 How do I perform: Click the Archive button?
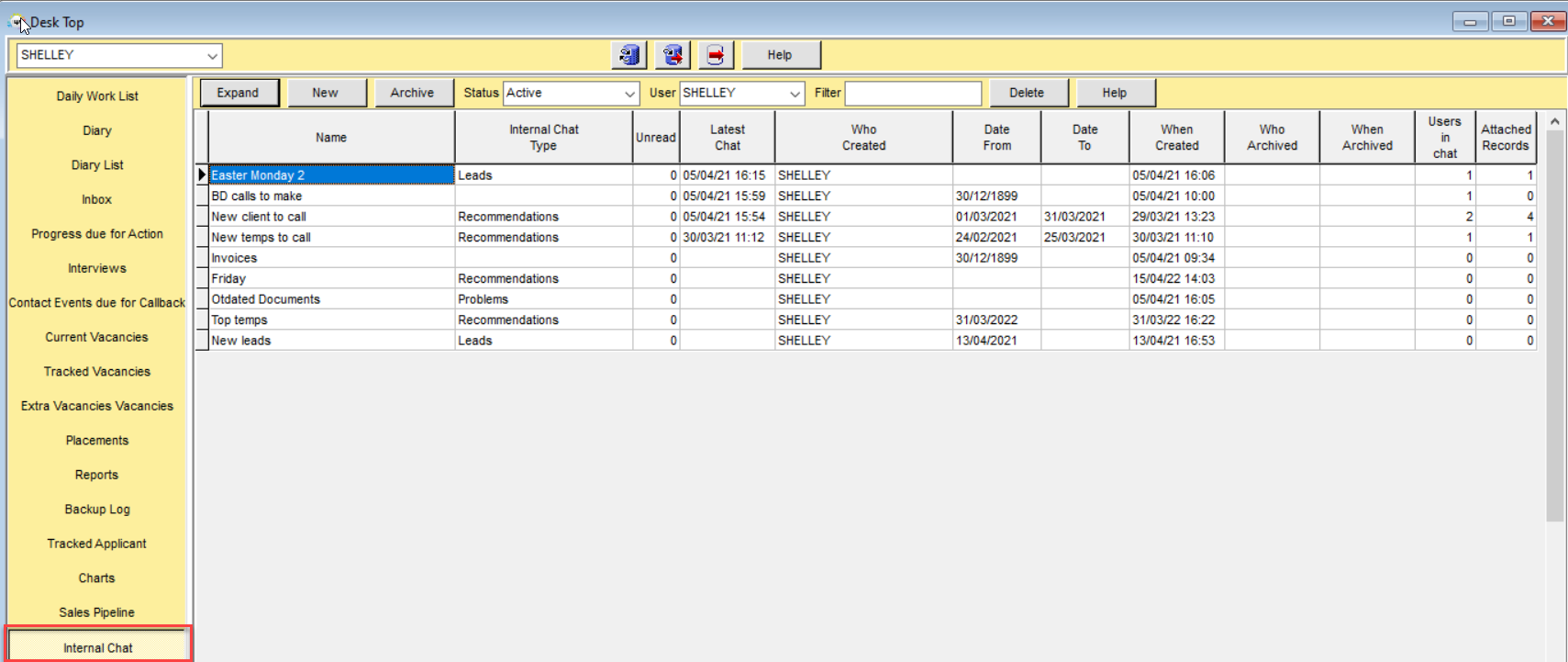[x=412, y=93]
